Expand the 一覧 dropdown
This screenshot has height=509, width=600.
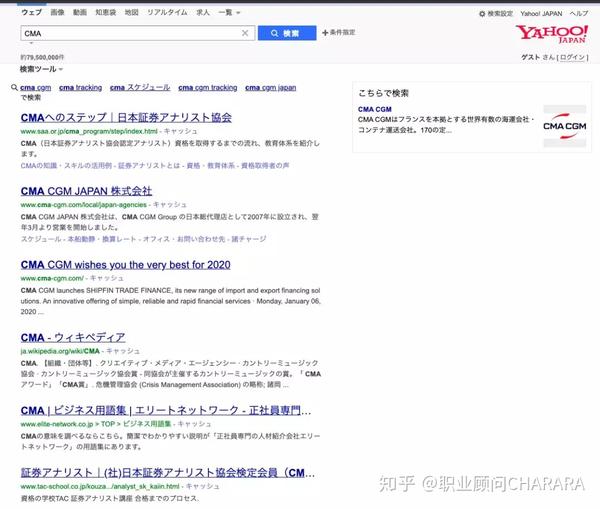click(229, 13)
